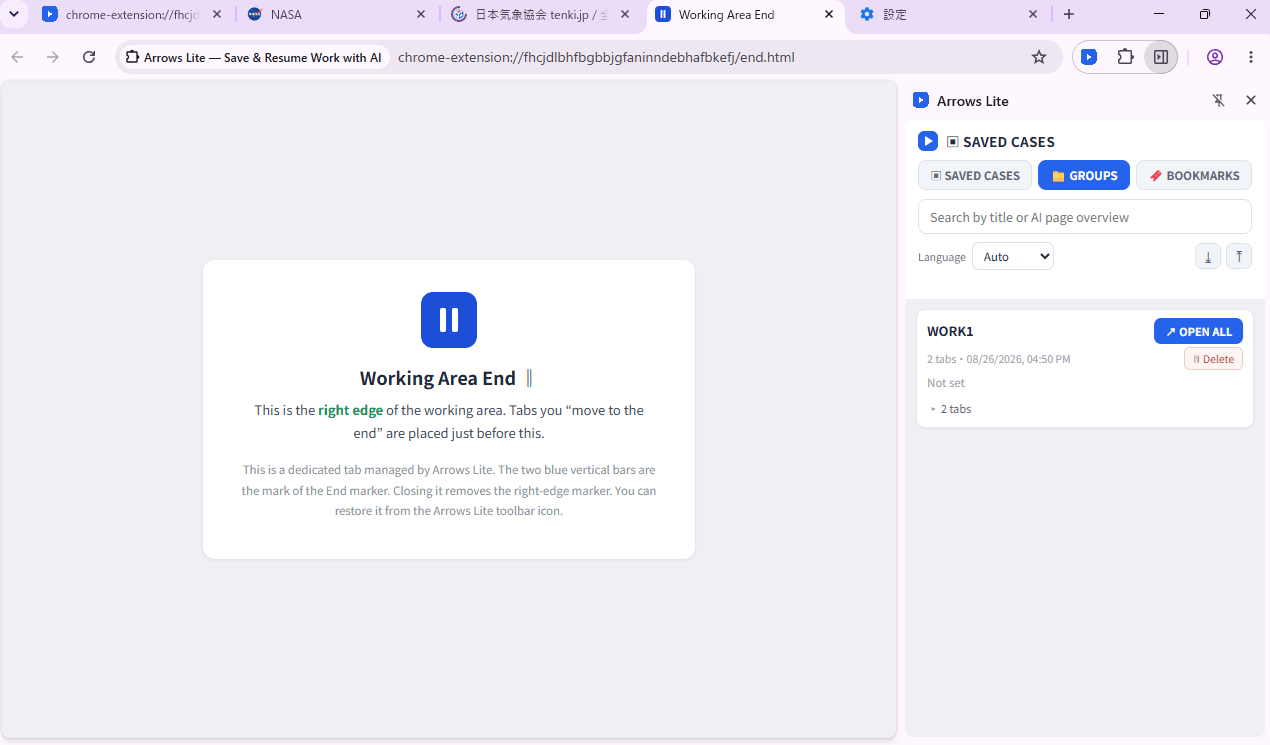1270x745 pixels.
Task: Open all tabs in WORK1 group
Action: pyautogui.click(x=1198, y=332)
